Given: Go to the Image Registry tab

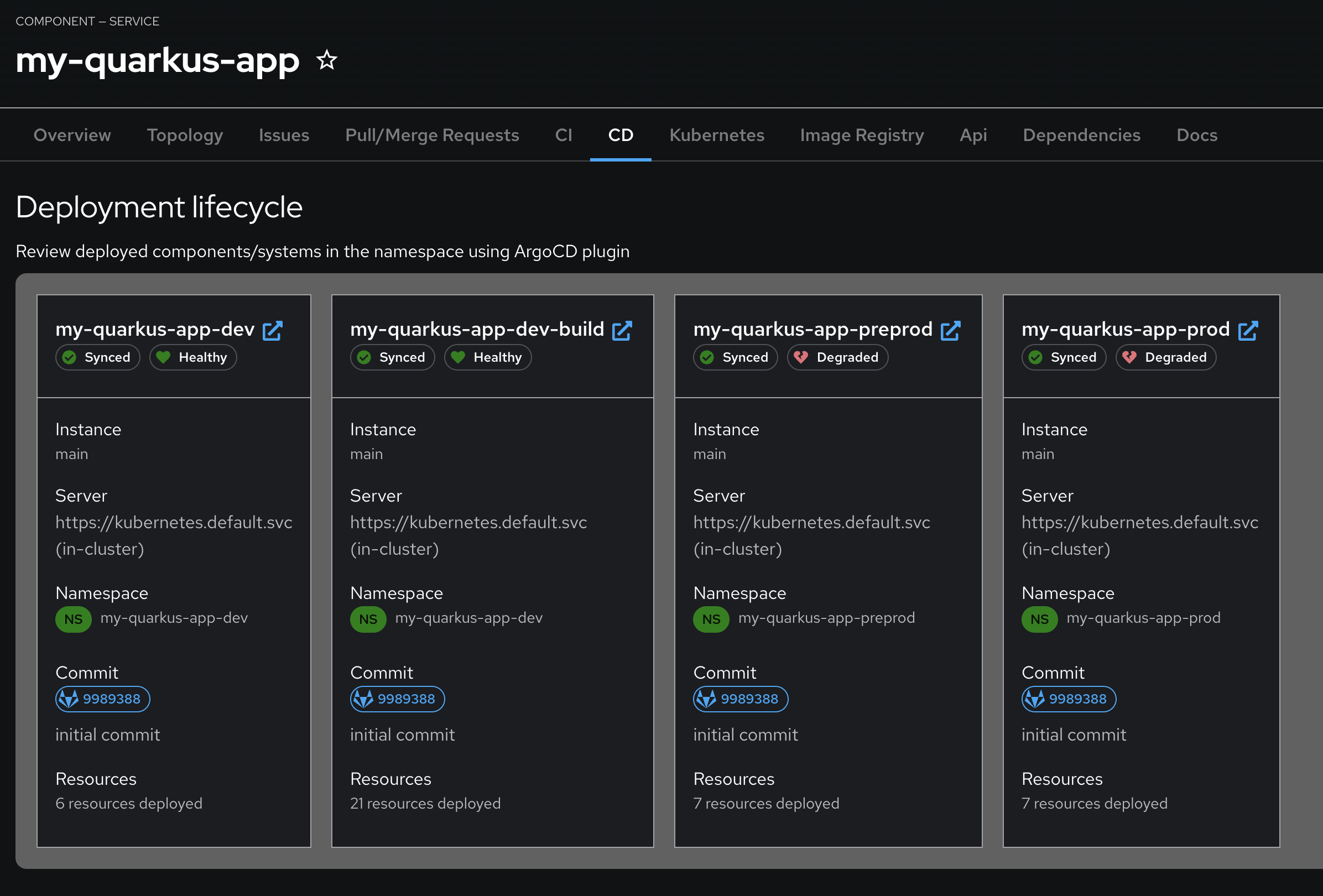Looking at the screenshot, I should [x=862, y=135].
